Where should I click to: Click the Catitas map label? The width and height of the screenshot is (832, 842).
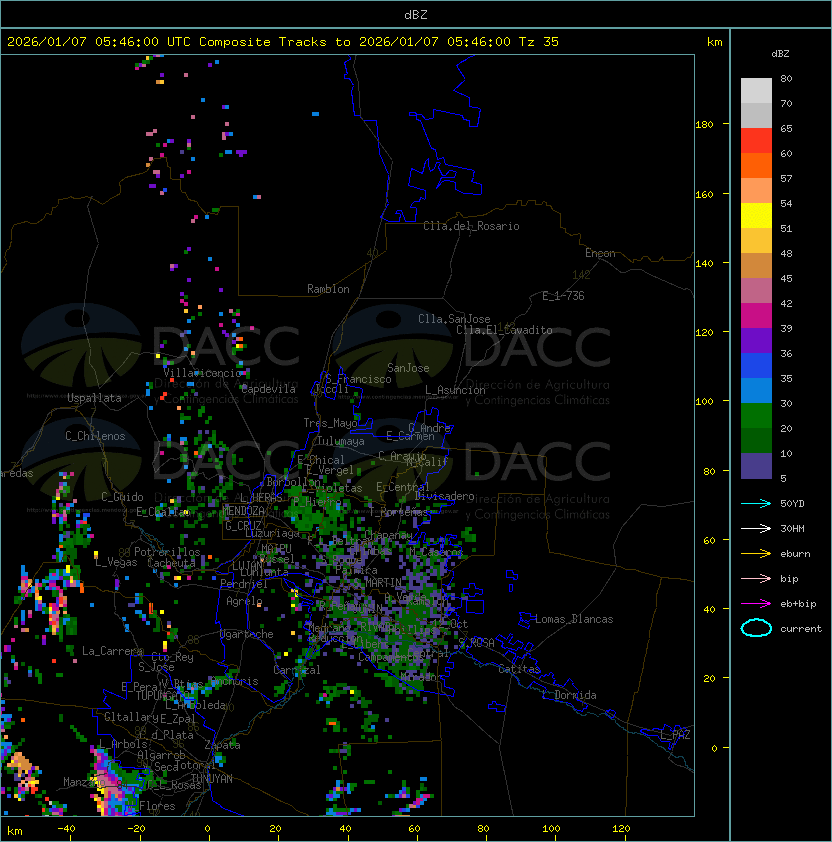point(519,669)
